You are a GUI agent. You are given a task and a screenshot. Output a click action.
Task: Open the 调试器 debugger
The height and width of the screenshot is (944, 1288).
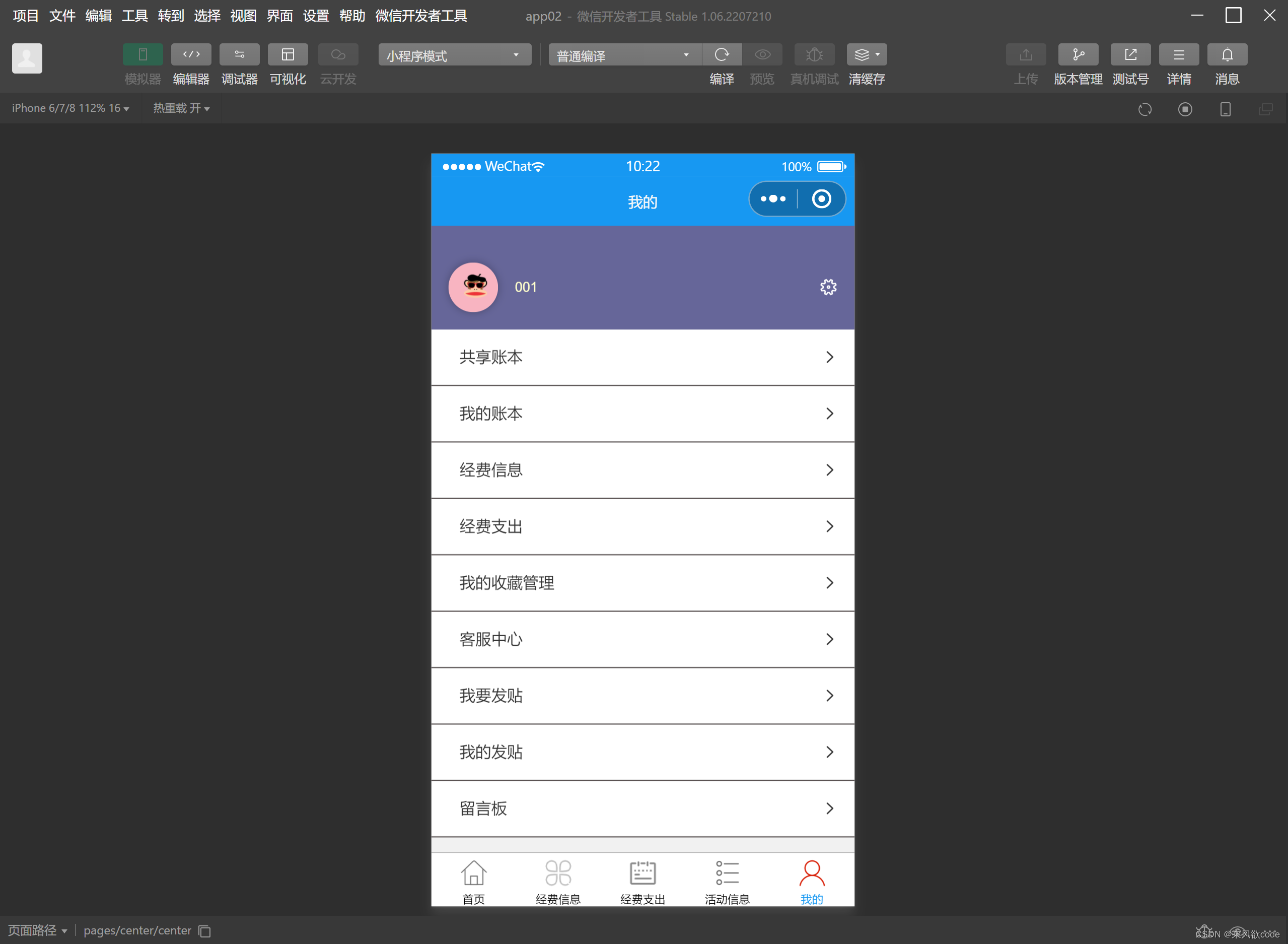(x=239, y=54)
